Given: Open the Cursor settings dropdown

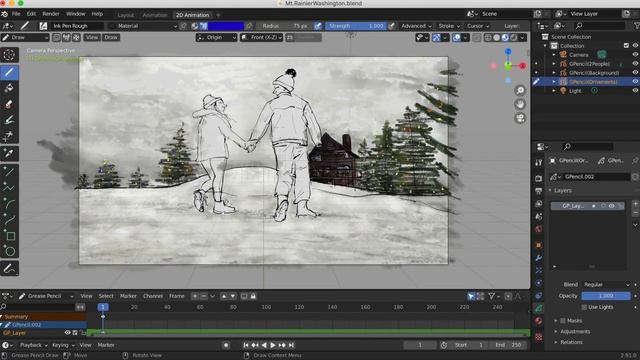Looking at the screenshot, I should coord(478,26).
